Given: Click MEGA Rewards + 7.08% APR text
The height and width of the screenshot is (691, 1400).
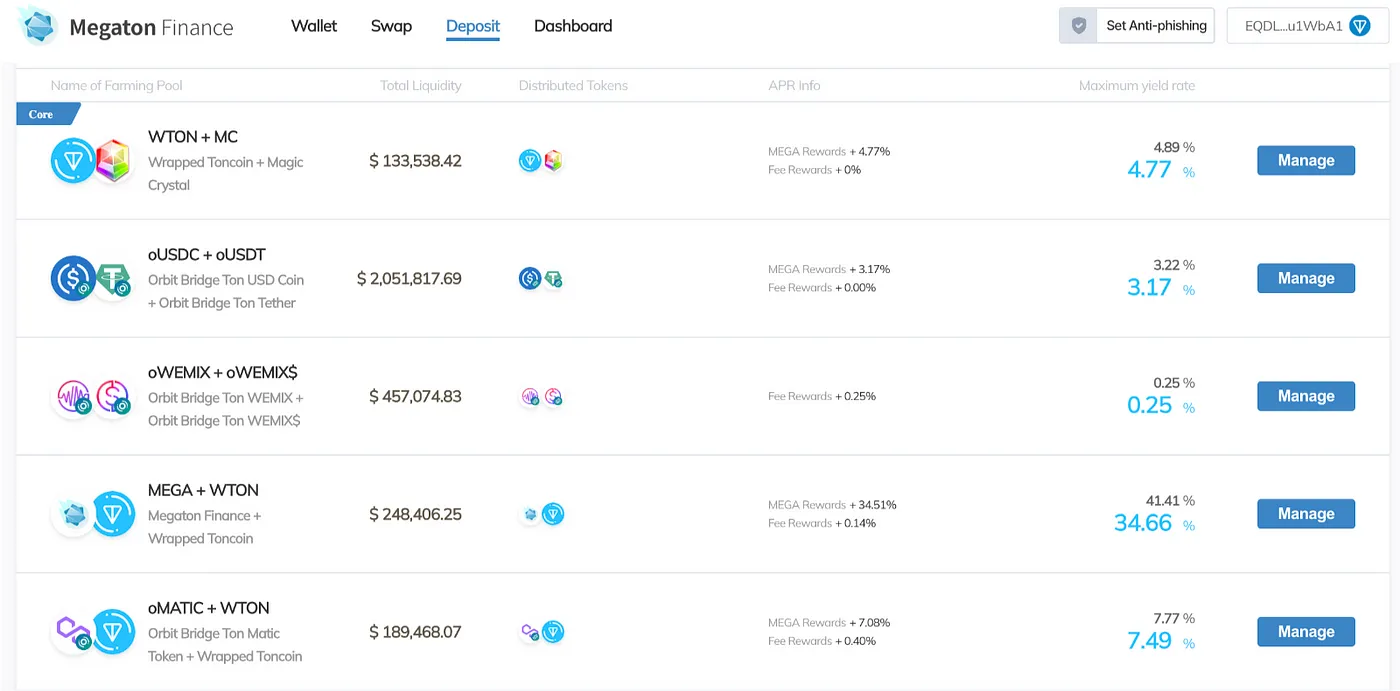Looking at the screenshot, I should [829, 623].
